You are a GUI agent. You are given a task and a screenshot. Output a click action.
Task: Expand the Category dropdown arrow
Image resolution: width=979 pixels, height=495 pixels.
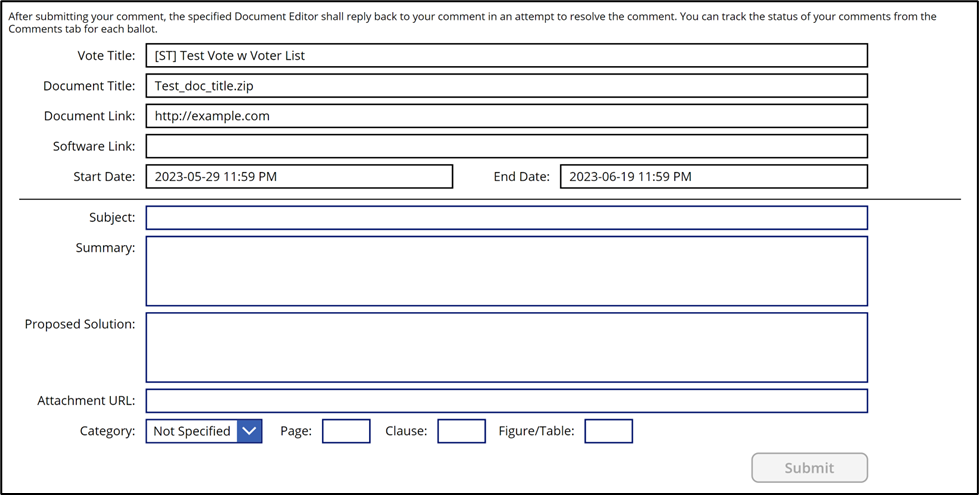[x=249, y=431]
